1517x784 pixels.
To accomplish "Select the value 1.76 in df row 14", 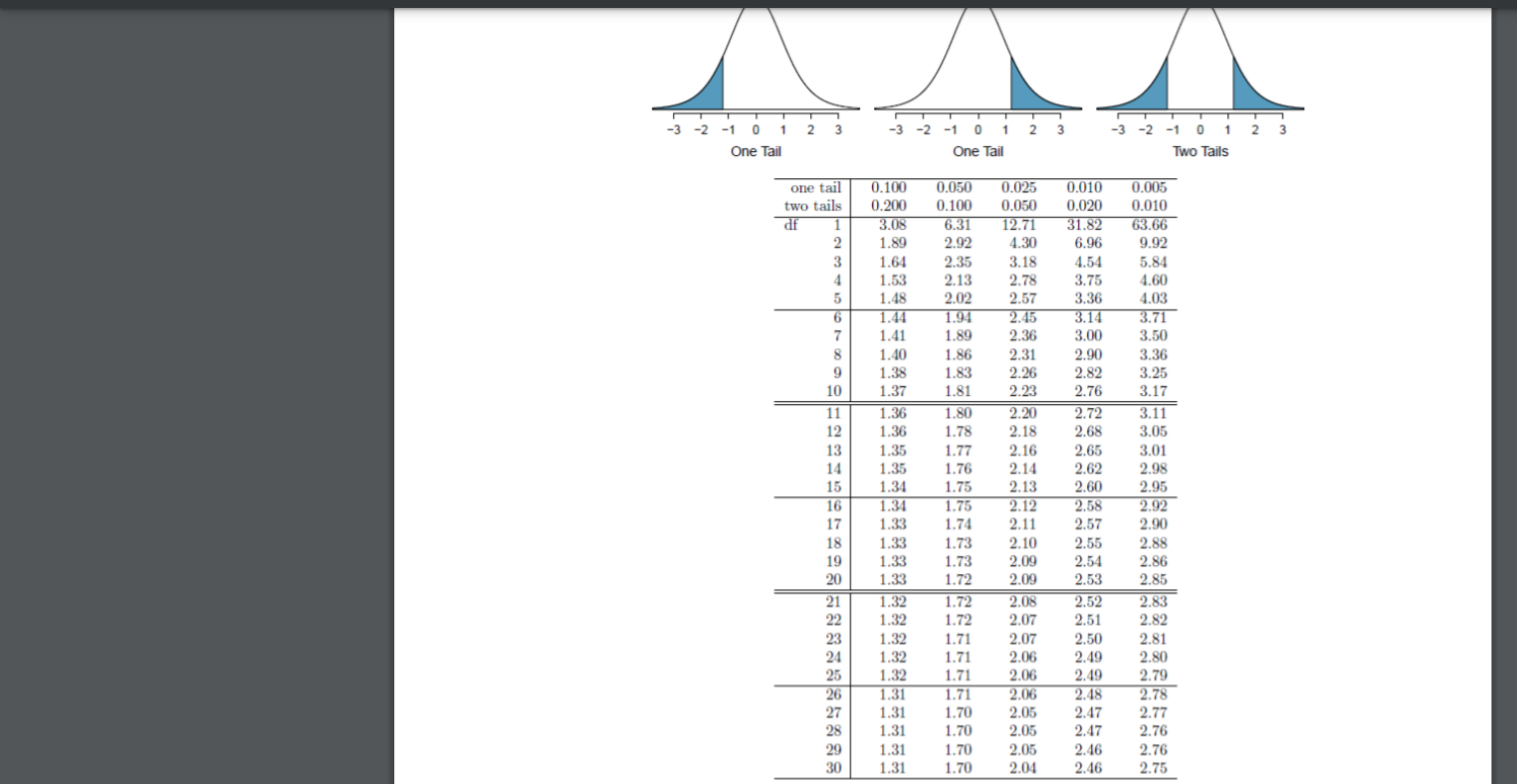I will pos(958,468).
